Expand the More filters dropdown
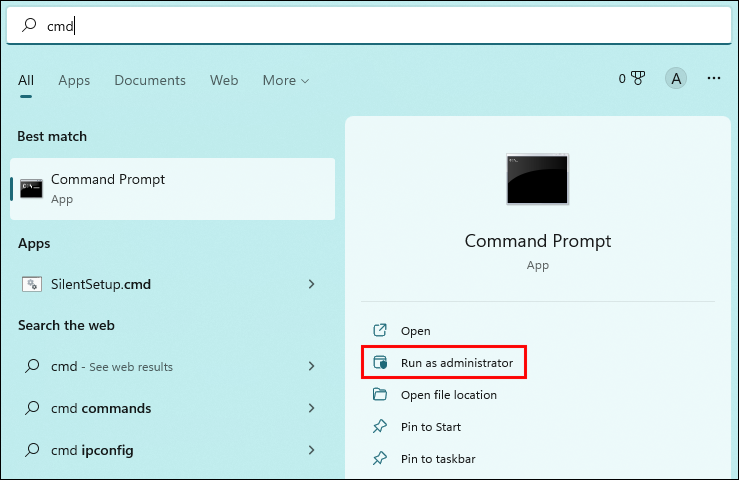 (285, 80)
